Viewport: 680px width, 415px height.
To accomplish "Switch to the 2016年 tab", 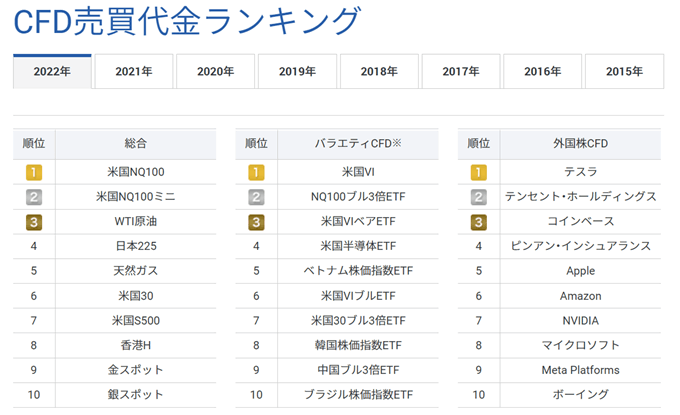I will [x=543, y=72].
